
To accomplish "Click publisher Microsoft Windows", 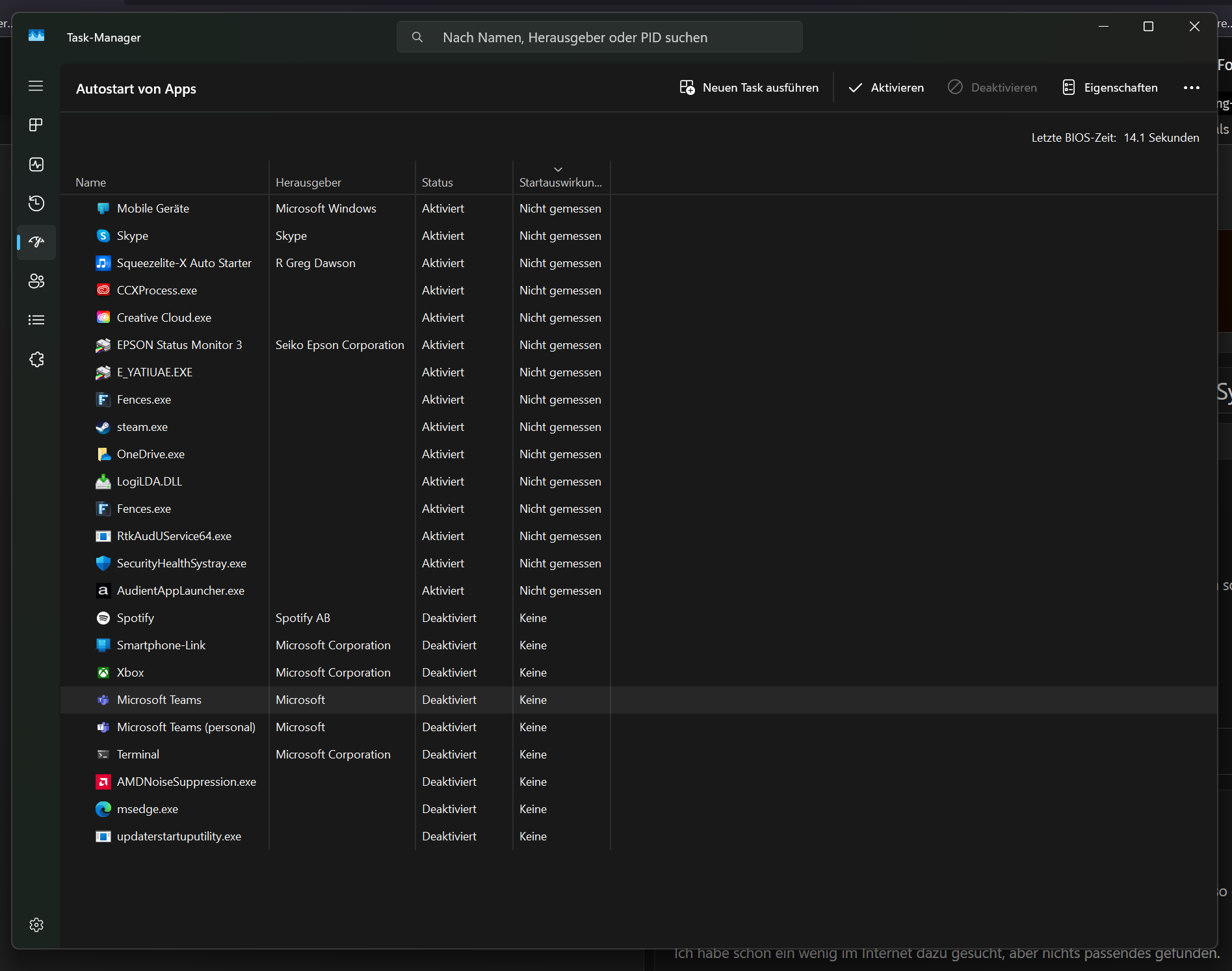I will tap(326, 208).
